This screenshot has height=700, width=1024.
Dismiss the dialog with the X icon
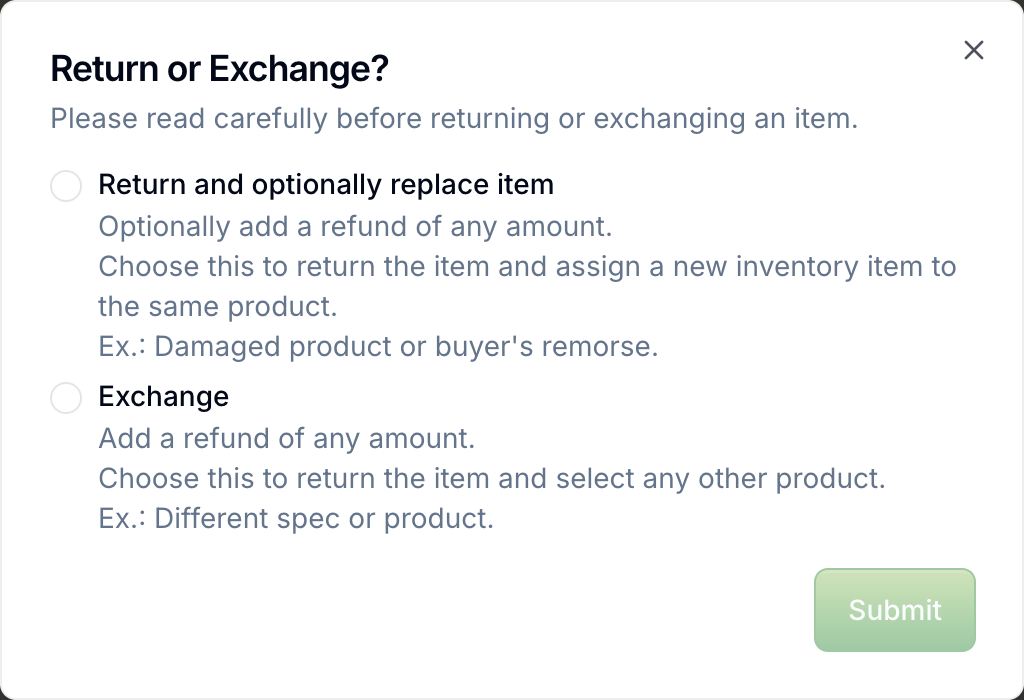coord(974,50)
